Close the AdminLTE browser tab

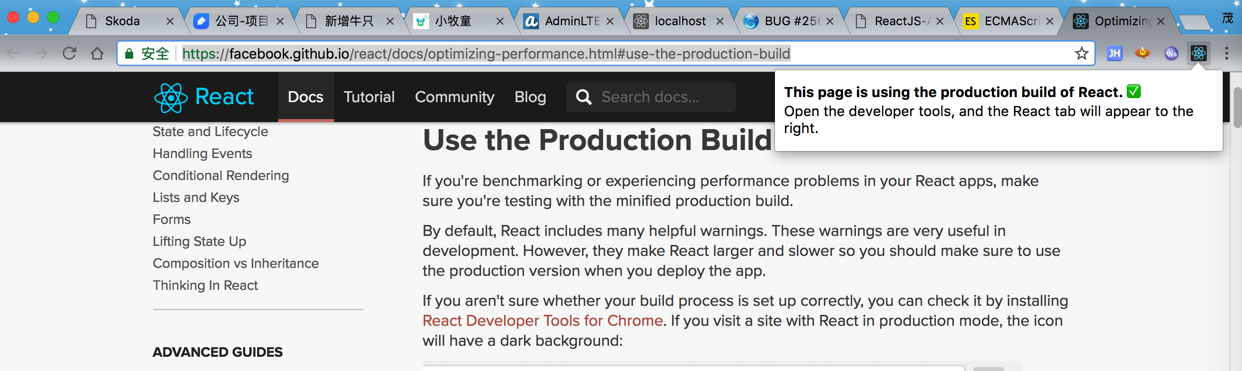tap(610, 21)
